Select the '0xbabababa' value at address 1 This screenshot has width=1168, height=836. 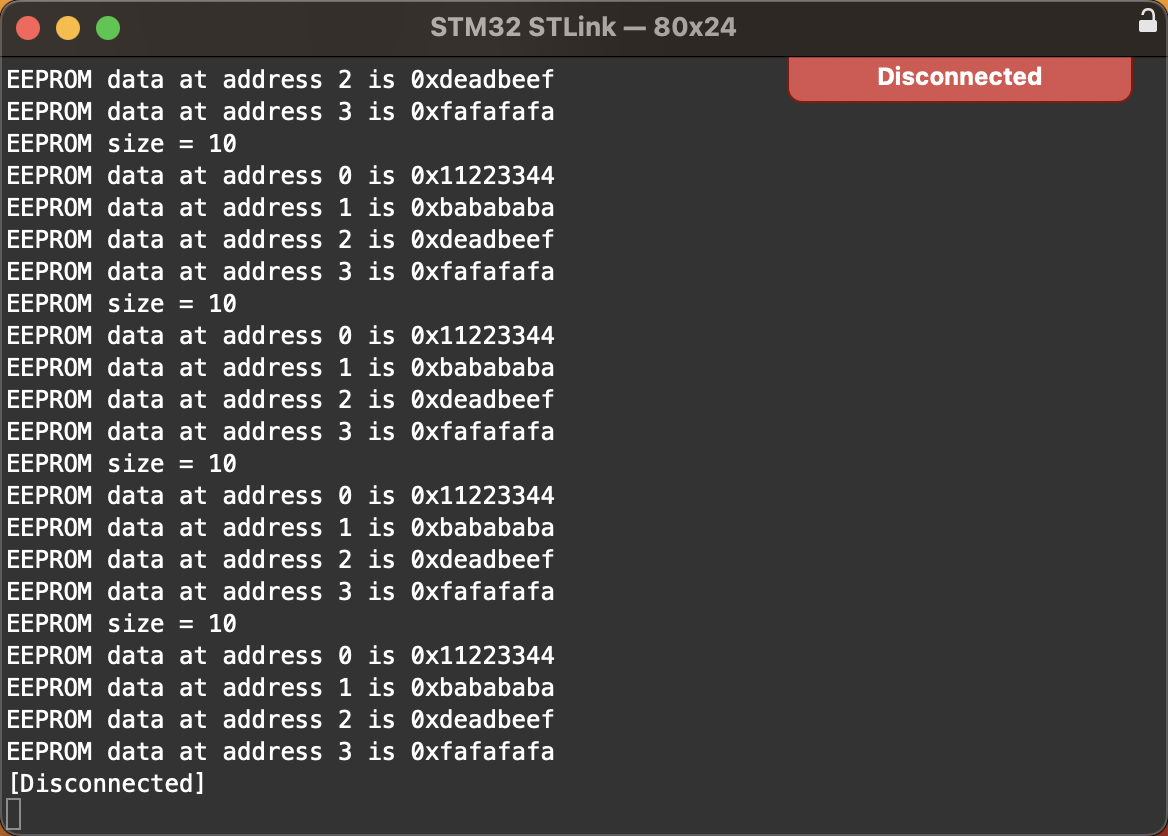click(x=482, y=207)
